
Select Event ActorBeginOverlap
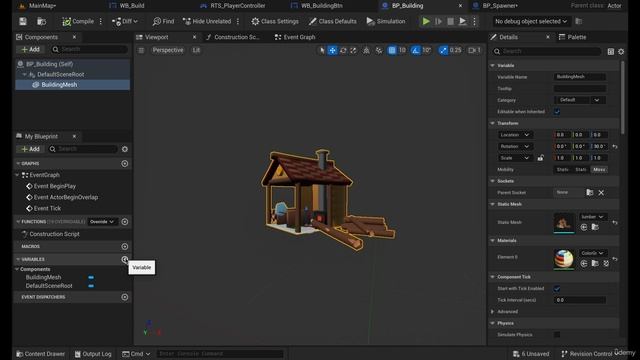[65, 197]
